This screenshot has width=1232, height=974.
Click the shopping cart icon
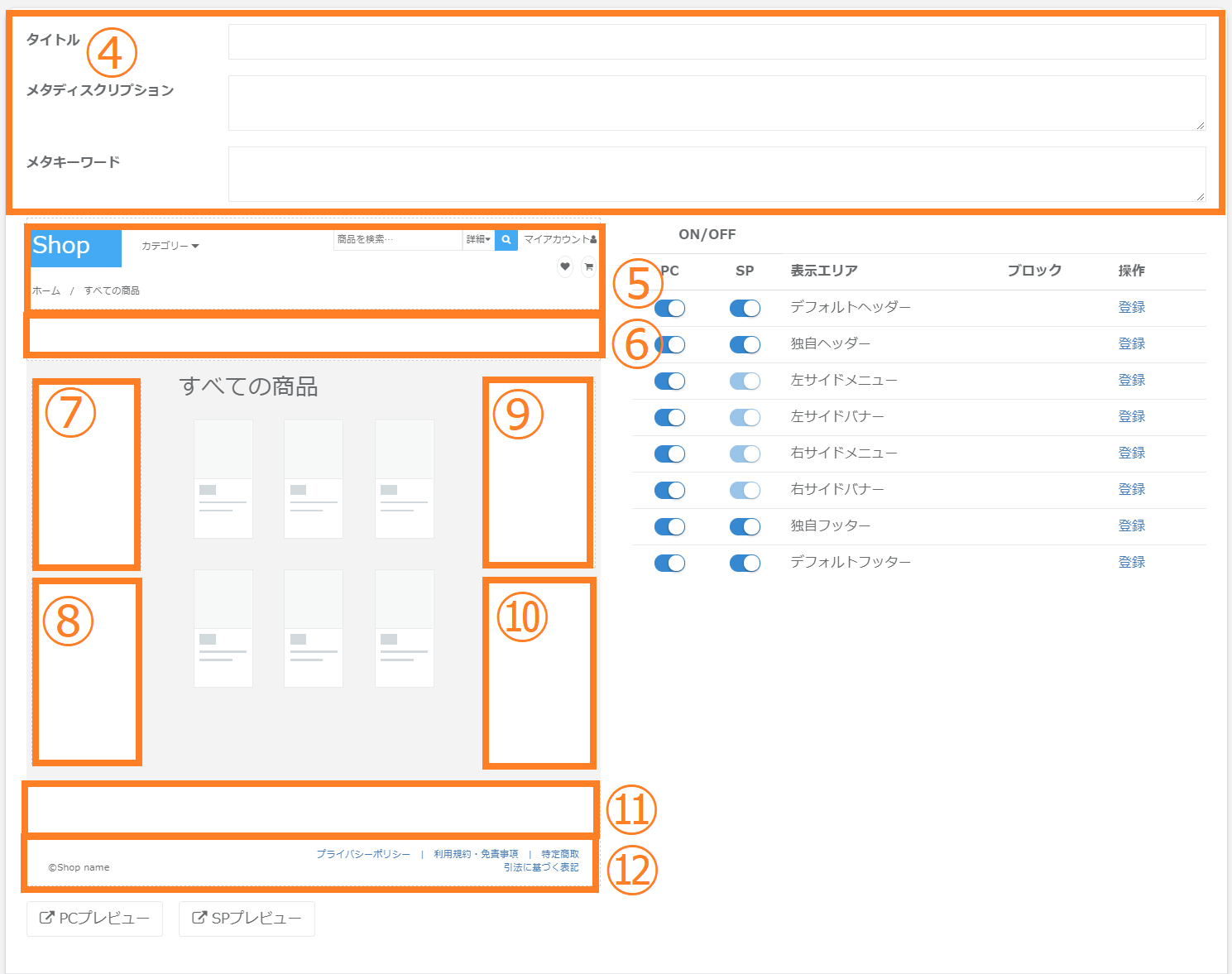(x=588, y=266)
